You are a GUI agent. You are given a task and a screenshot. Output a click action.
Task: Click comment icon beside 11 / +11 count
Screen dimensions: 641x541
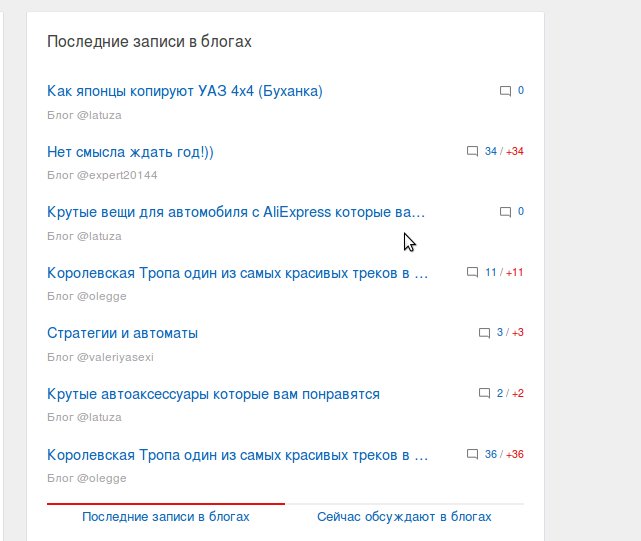pyautogui.click(x=472, y=272)
